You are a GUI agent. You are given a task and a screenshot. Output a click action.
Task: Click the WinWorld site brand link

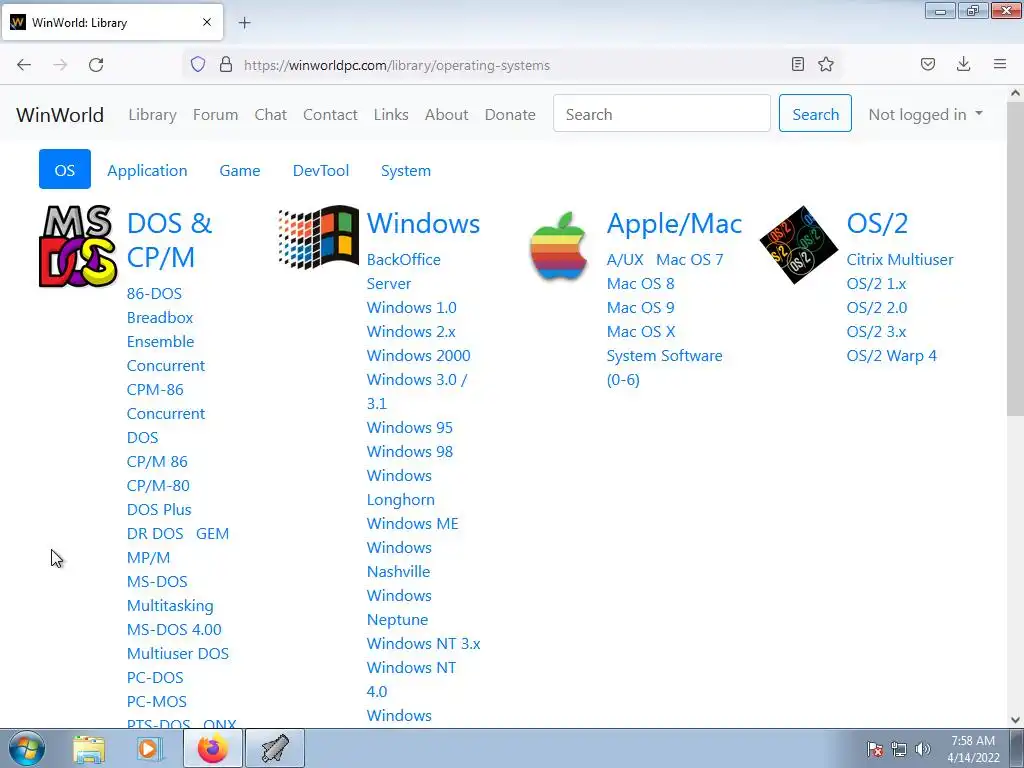tap(60, 114)
